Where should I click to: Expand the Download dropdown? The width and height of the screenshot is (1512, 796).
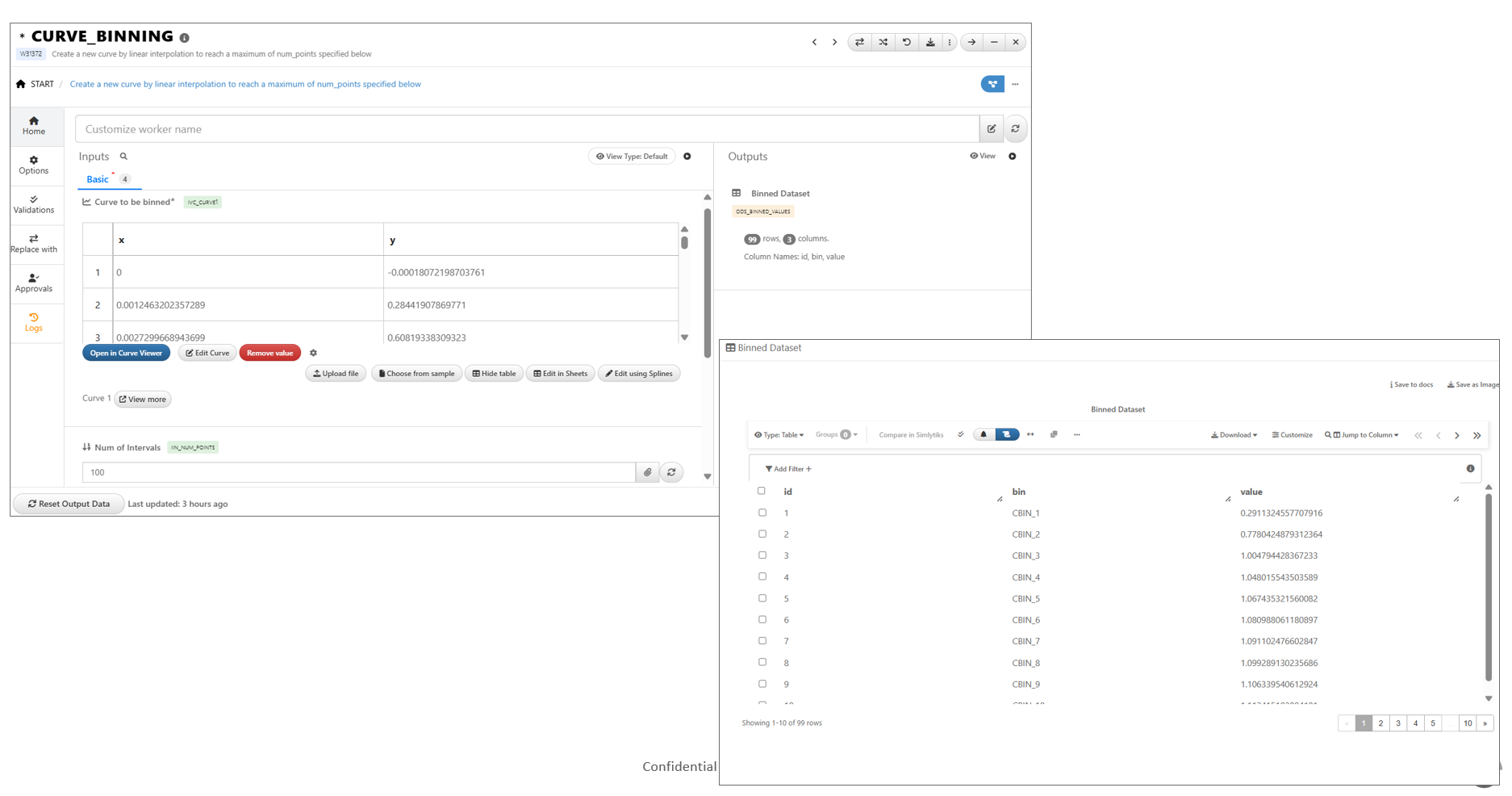(1234, 435)
